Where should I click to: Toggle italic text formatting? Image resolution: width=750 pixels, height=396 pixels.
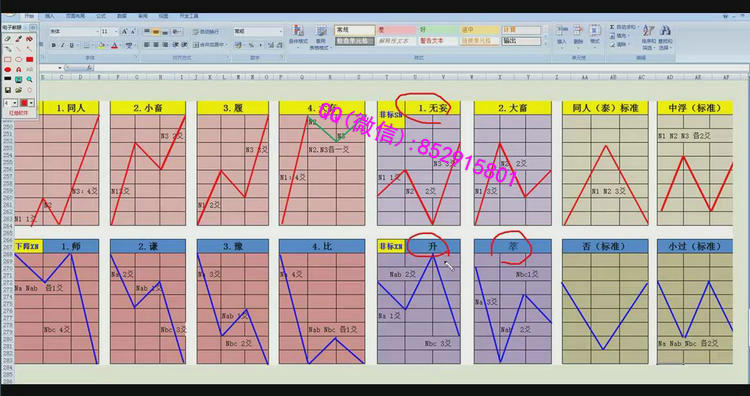63,45
